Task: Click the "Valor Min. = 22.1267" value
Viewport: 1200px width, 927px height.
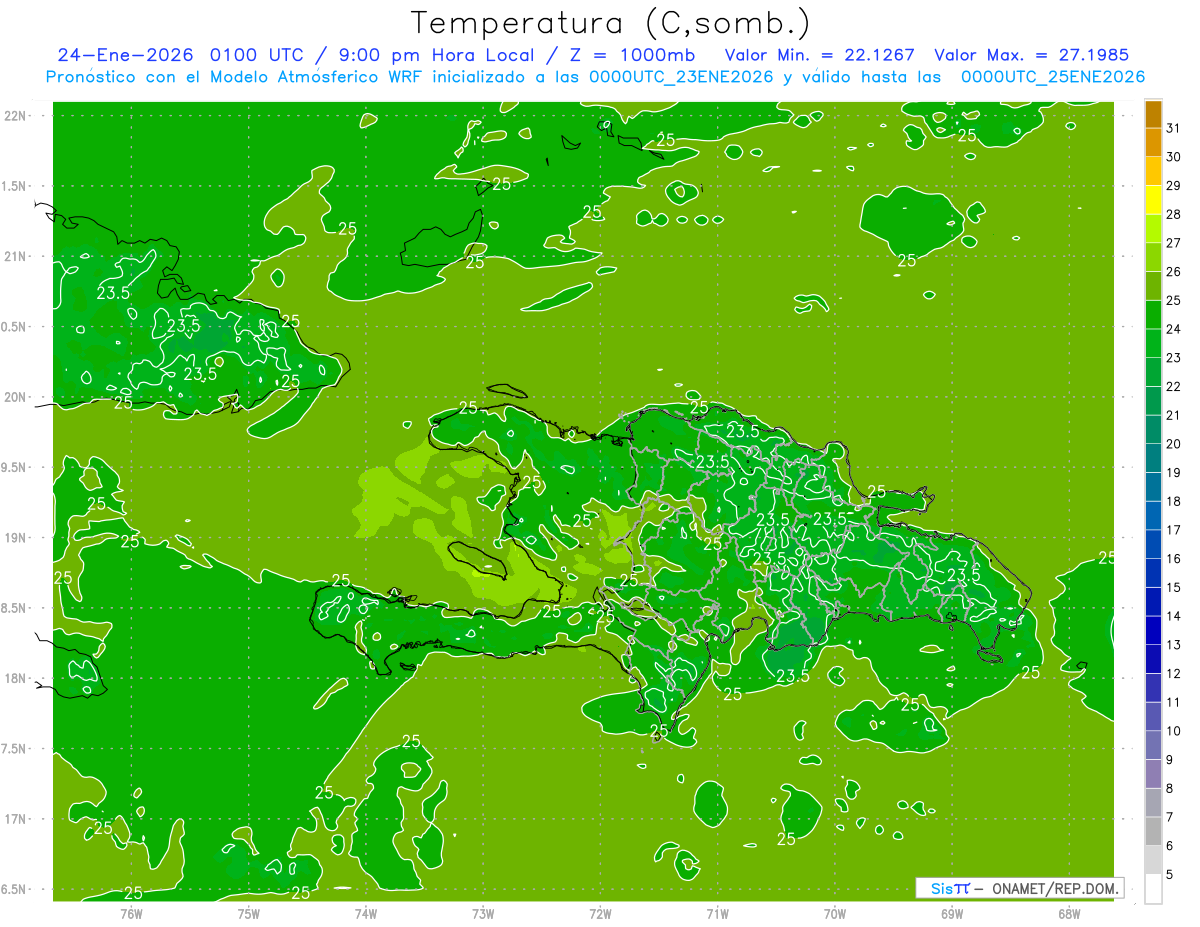Action: pyautogui.click(x=819, y=55)
